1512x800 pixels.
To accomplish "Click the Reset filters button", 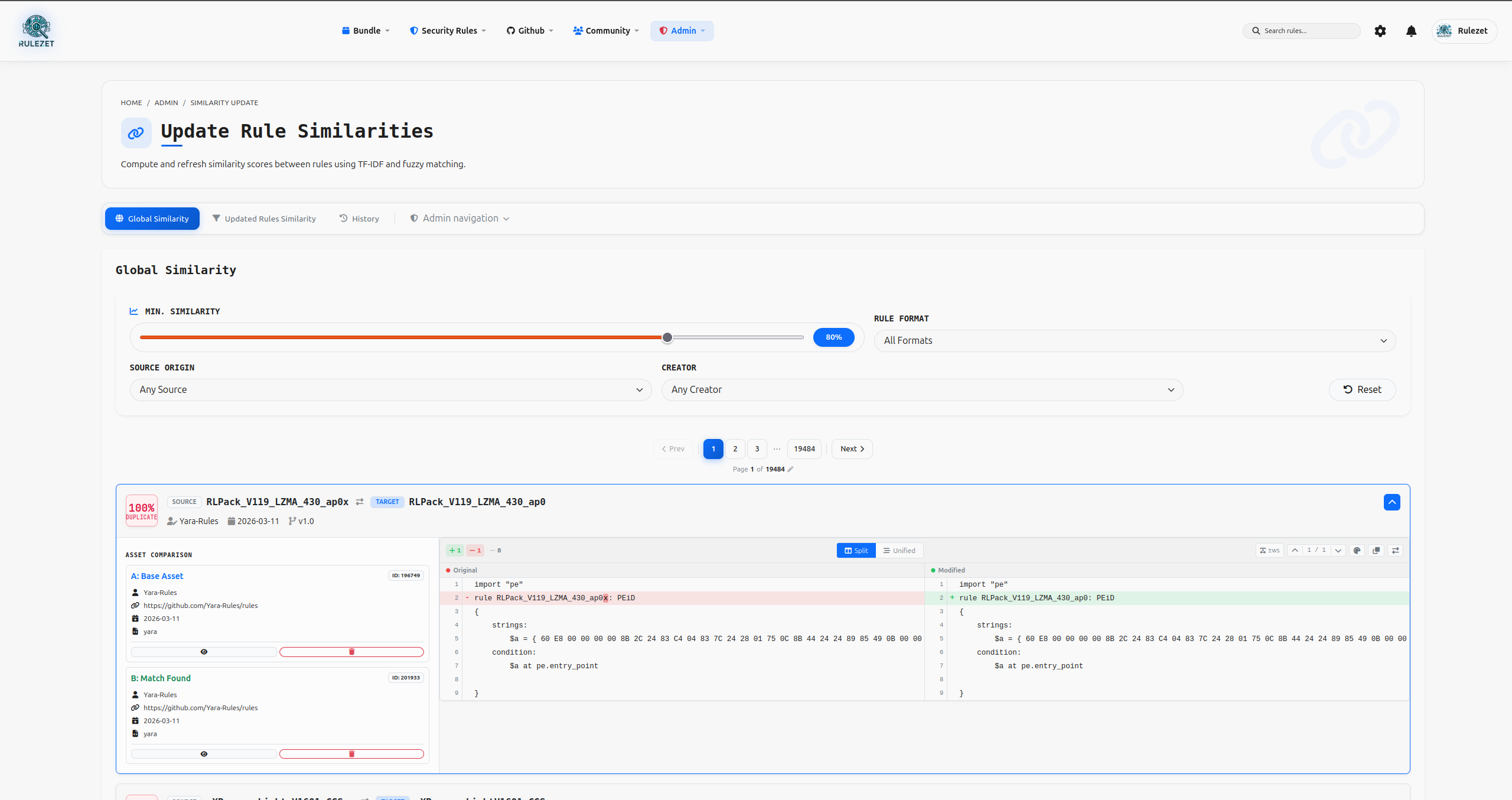I will pos(1362,389).
